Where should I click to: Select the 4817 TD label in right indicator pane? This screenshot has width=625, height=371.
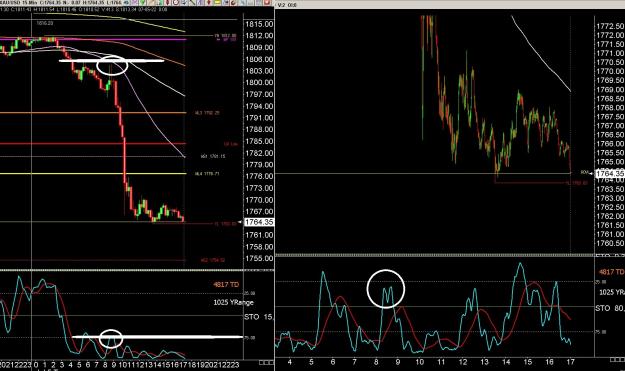[611, 272]
